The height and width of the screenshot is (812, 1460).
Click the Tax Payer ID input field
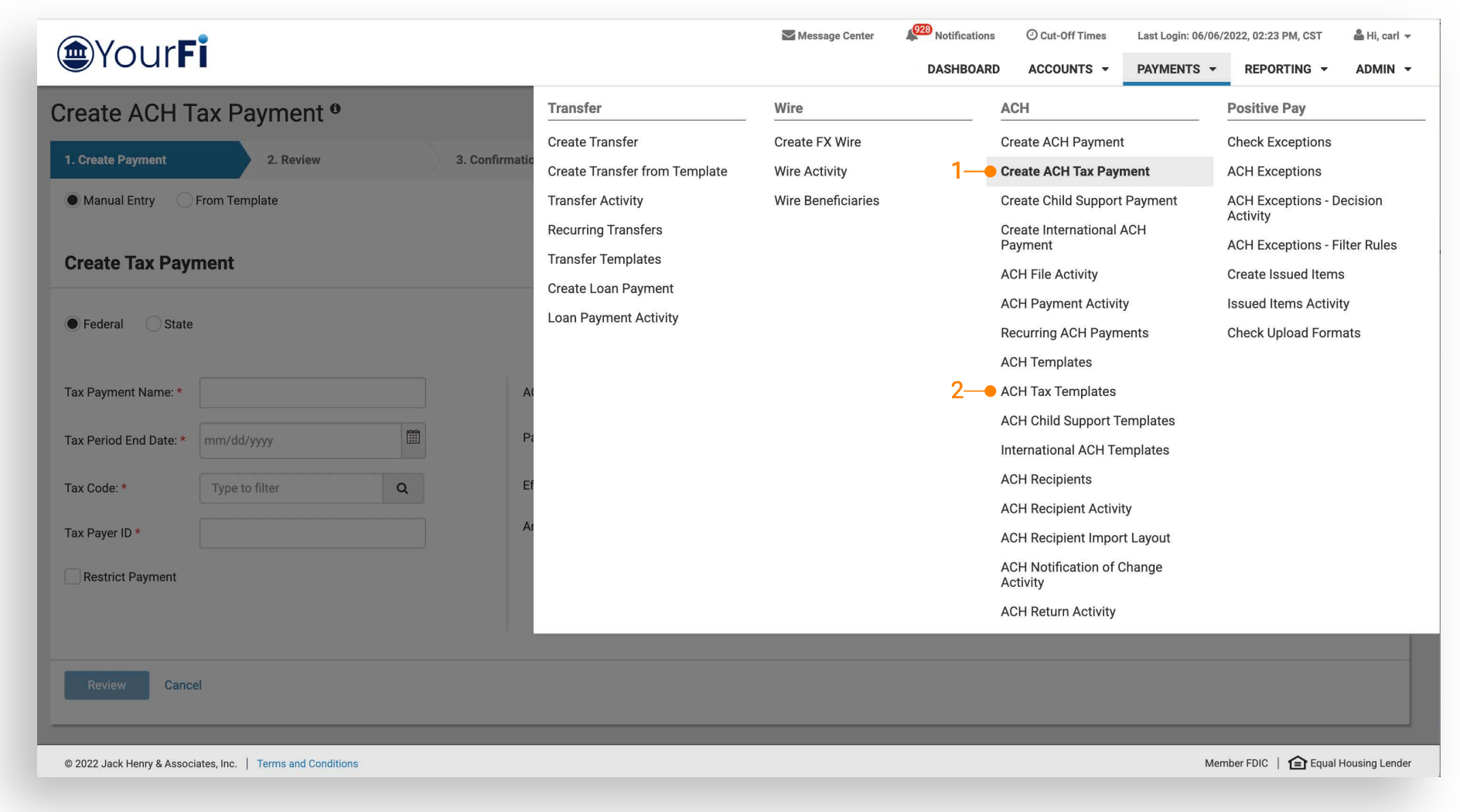(x=312, y=534)
